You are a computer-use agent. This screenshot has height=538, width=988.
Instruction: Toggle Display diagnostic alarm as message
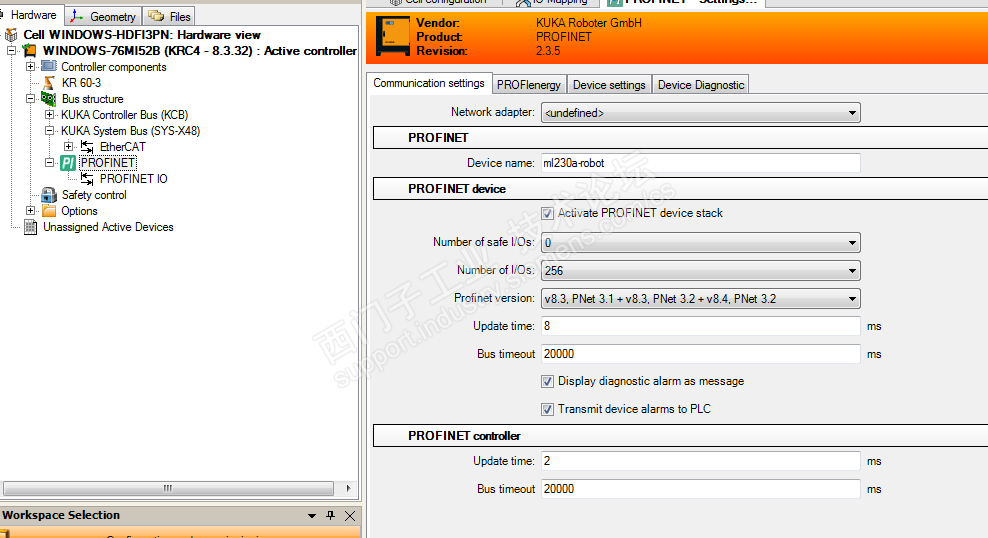[x=548, y=381]
